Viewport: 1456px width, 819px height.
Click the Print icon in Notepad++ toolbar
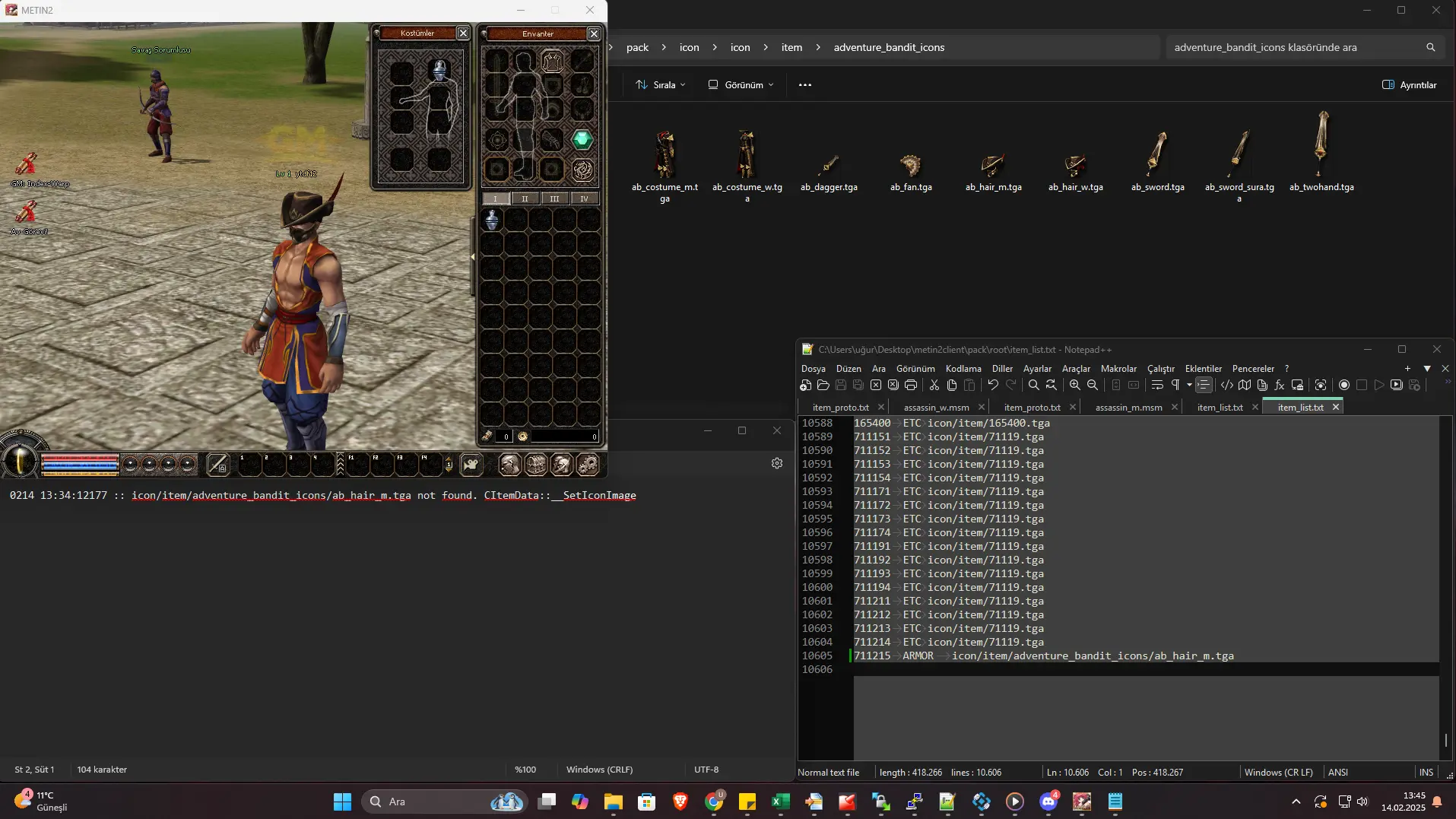(911, 386)
